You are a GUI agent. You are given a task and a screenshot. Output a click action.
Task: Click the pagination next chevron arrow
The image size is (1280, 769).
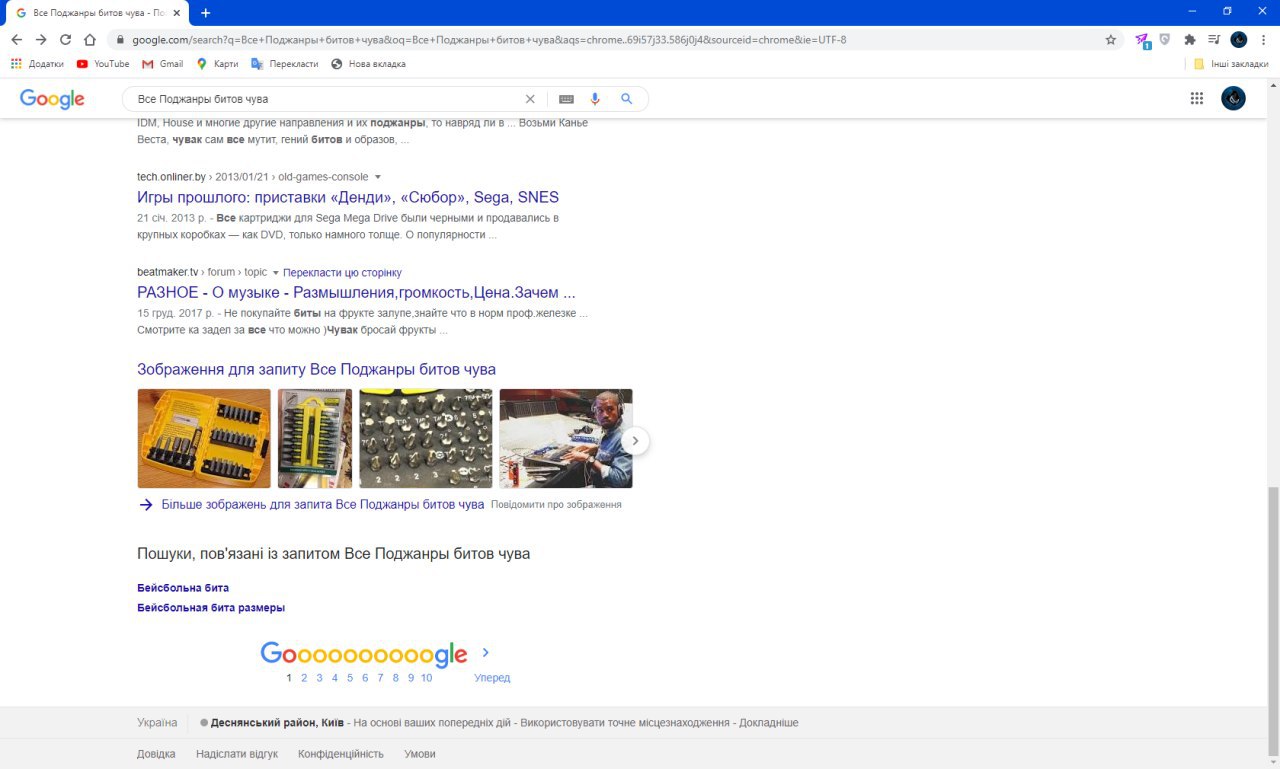coord(486,653)
